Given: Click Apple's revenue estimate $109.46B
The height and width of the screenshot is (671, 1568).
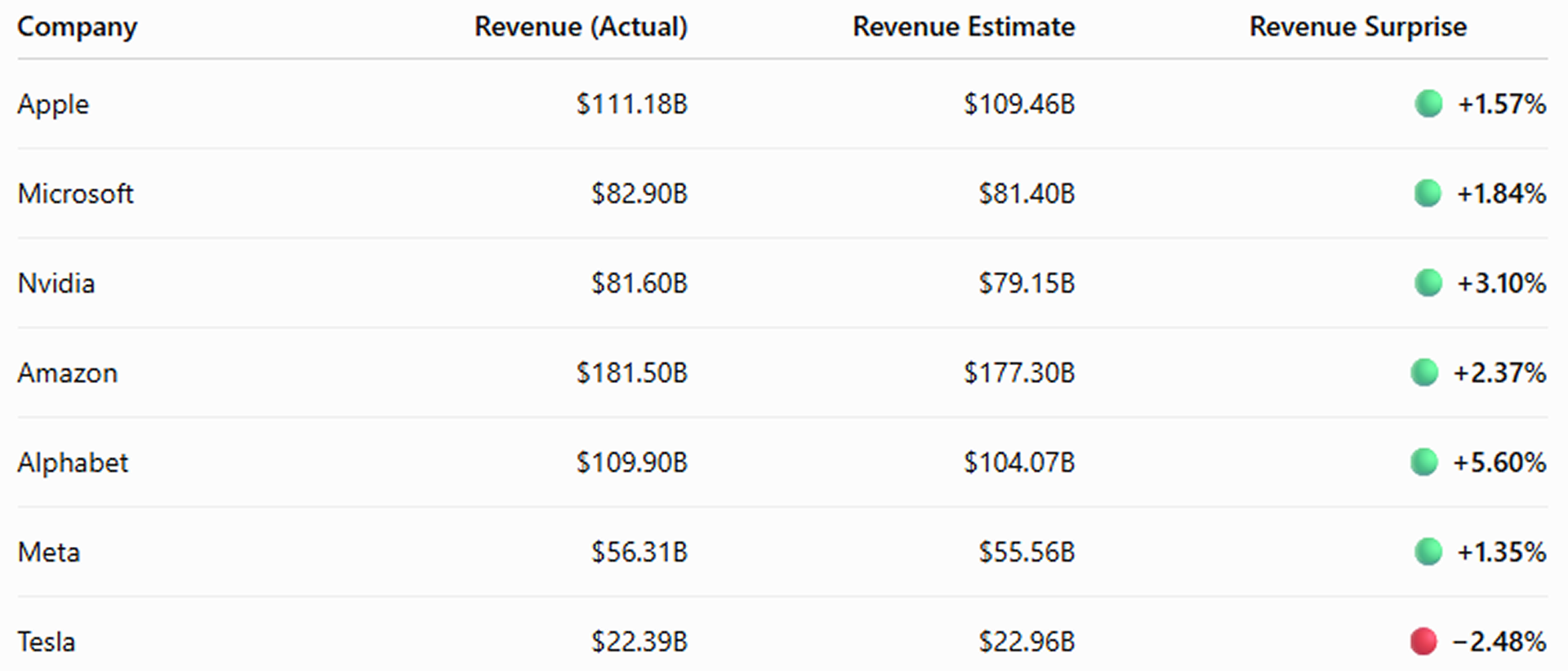Looking at the screenshot, I should pyautogui.click(x=1019, y=104).
